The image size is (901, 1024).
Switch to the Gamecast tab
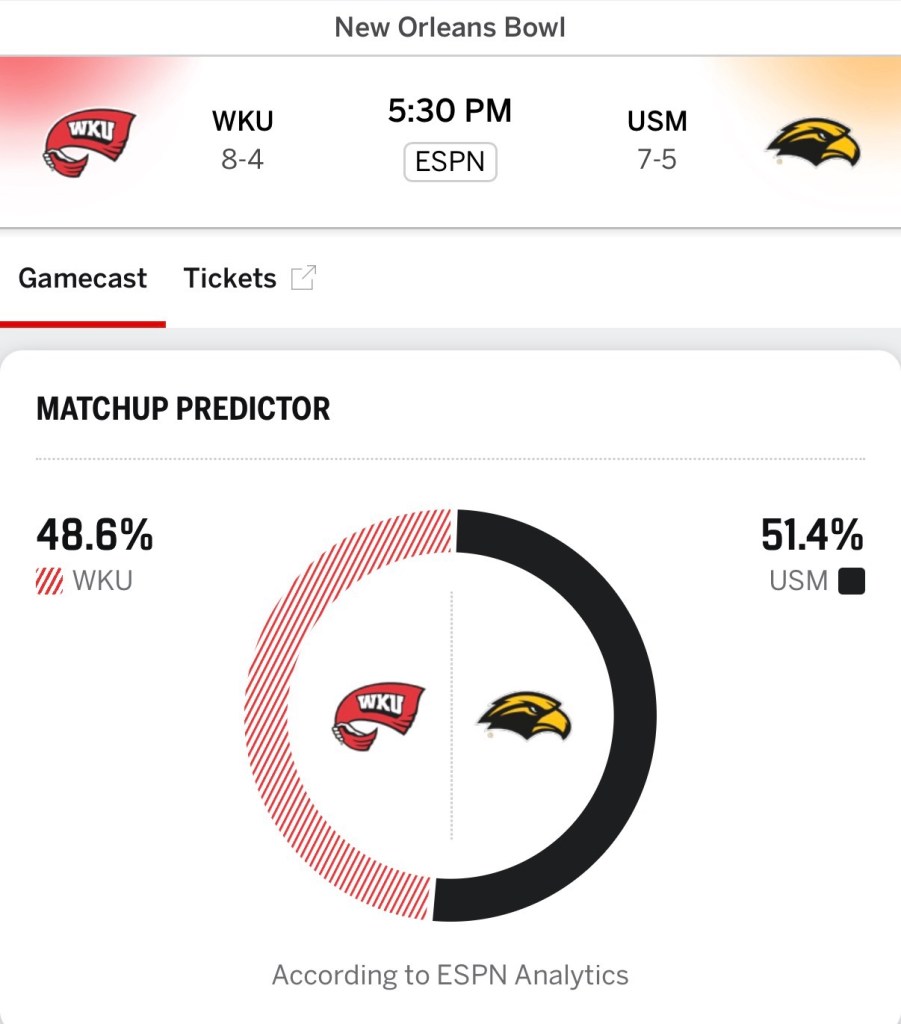tap(83, 278)
